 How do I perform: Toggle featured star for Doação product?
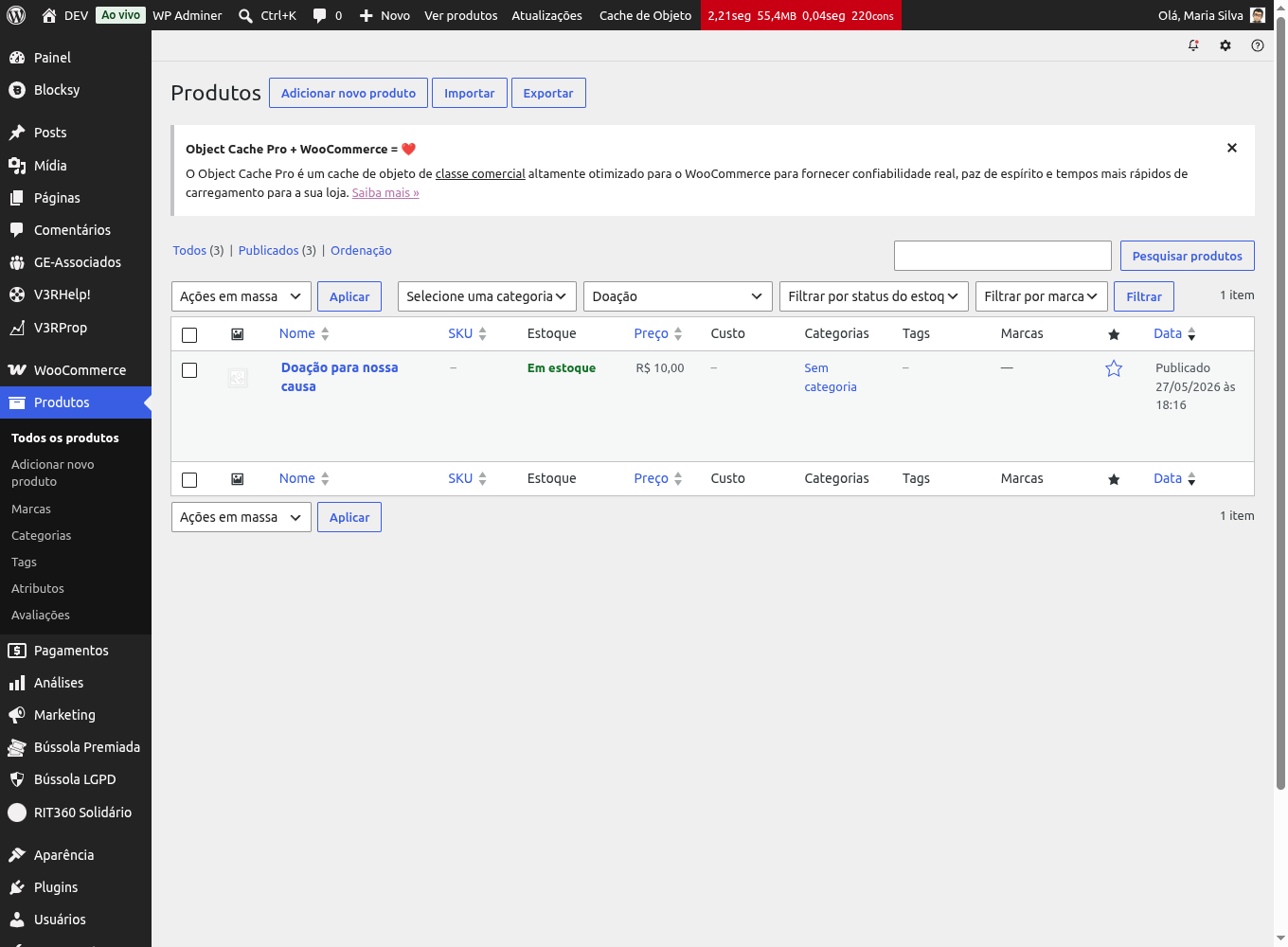(1114, 368)
